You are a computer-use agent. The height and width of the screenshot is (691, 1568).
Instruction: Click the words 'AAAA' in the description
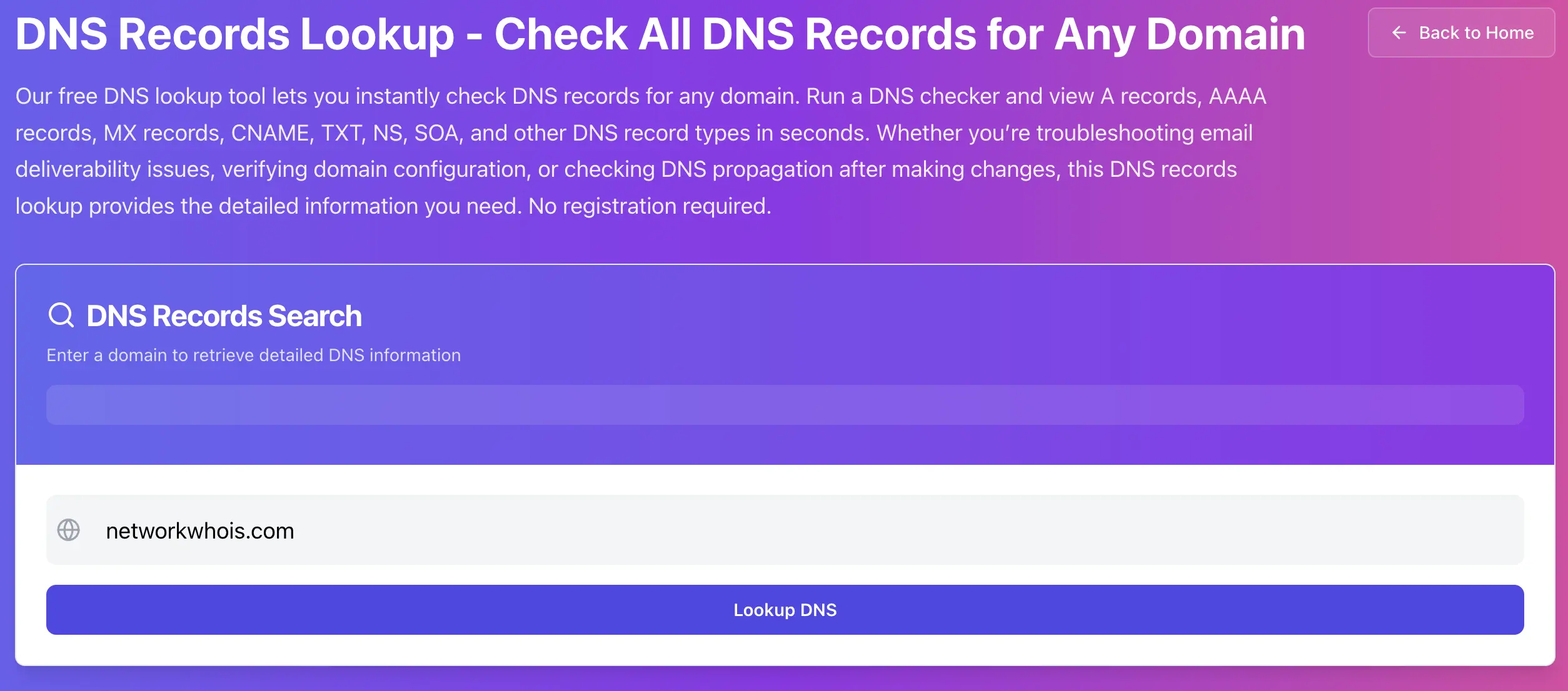1237,96
